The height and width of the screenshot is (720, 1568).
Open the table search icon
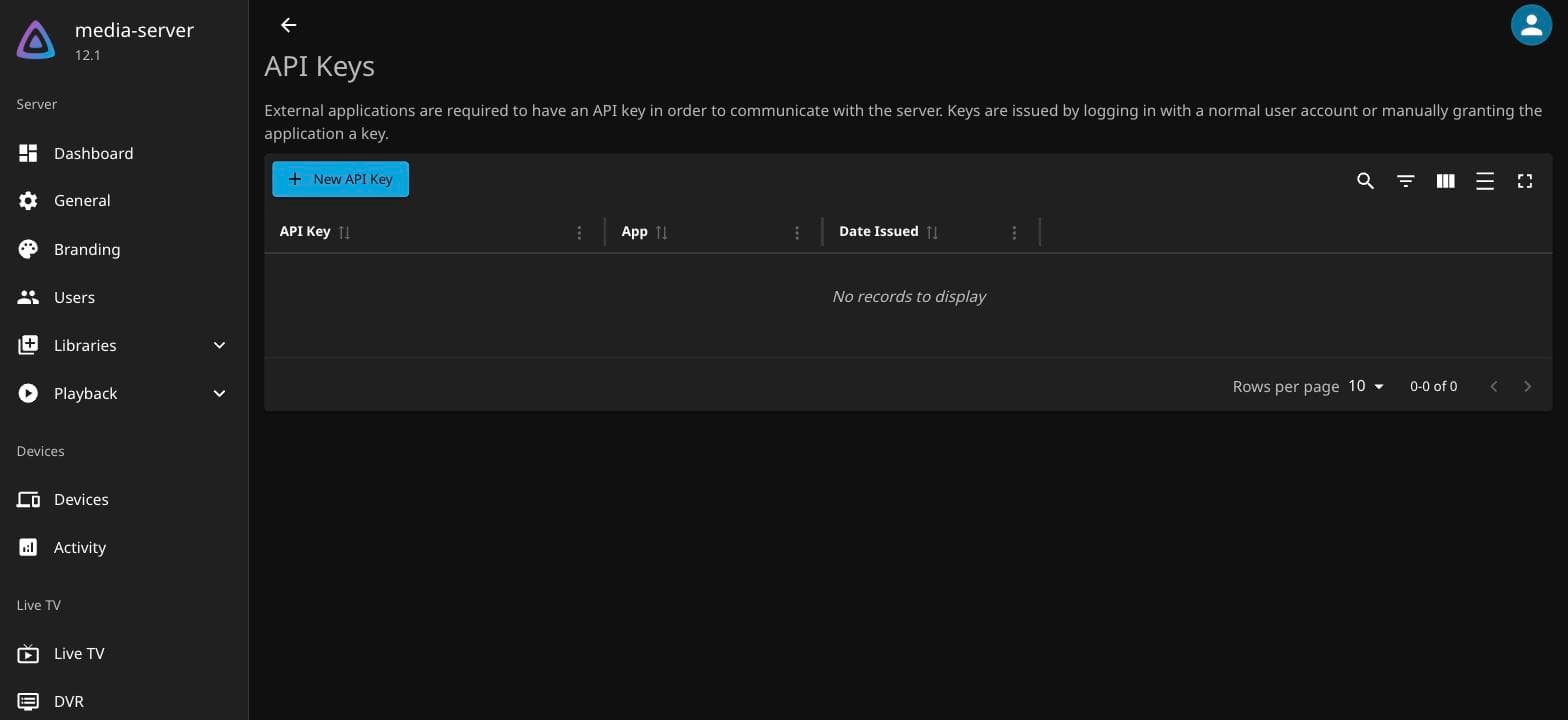[x=1365, y=181]
